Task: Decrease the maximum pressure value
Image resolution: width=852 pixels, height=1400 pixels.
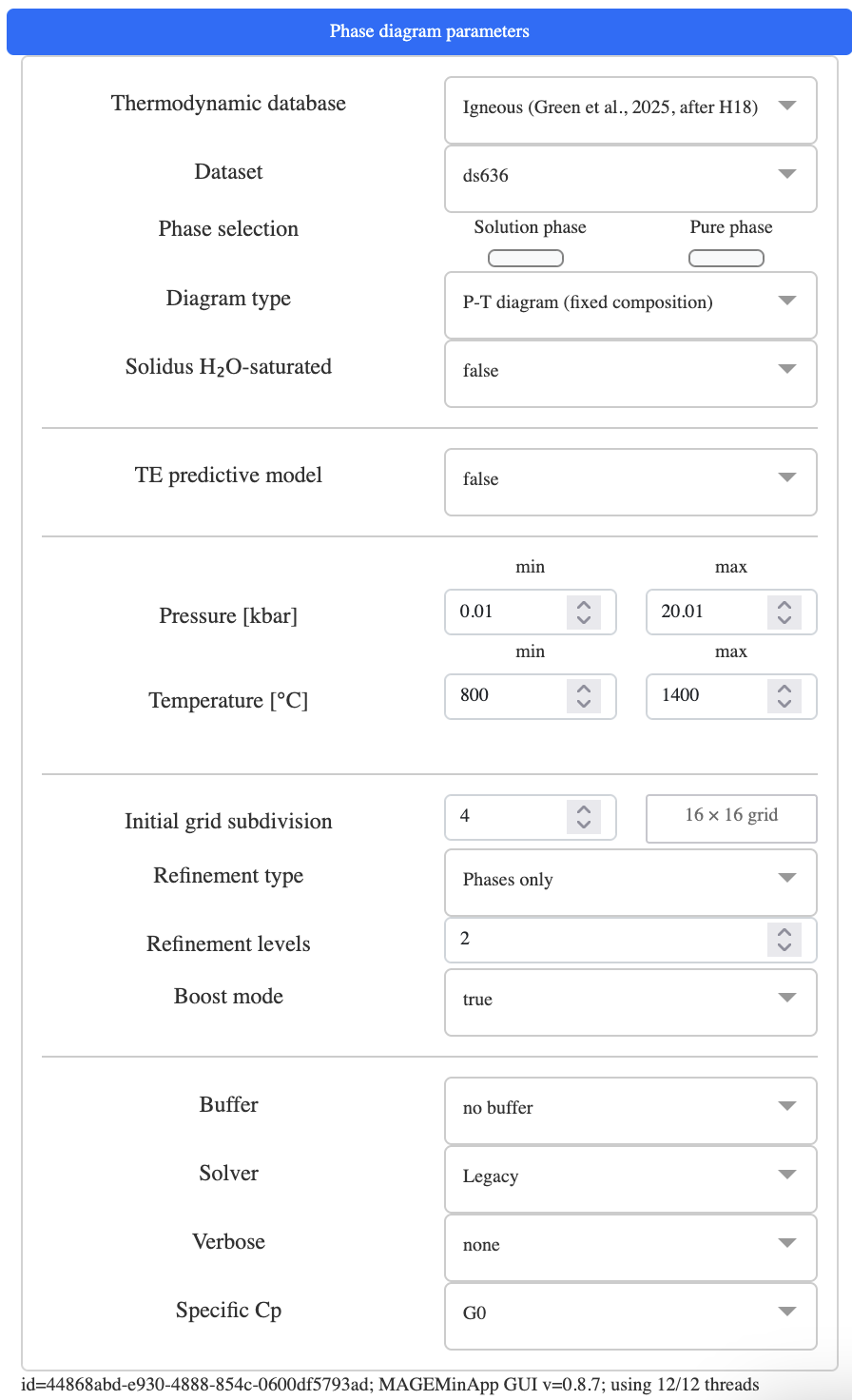Action: 784,620
